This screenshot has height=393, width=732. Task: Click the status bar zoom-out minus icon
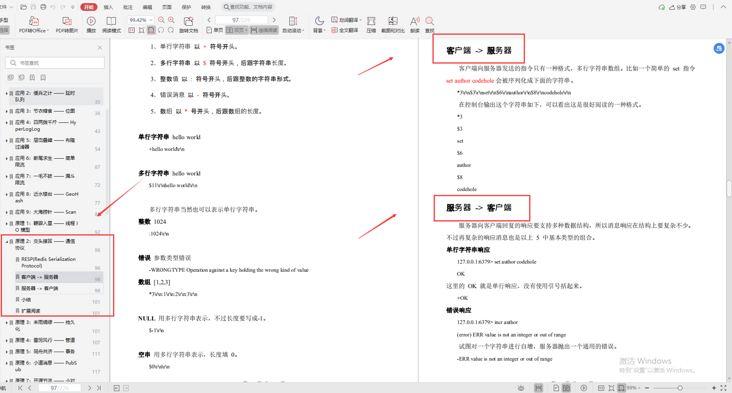click(647, 388)
